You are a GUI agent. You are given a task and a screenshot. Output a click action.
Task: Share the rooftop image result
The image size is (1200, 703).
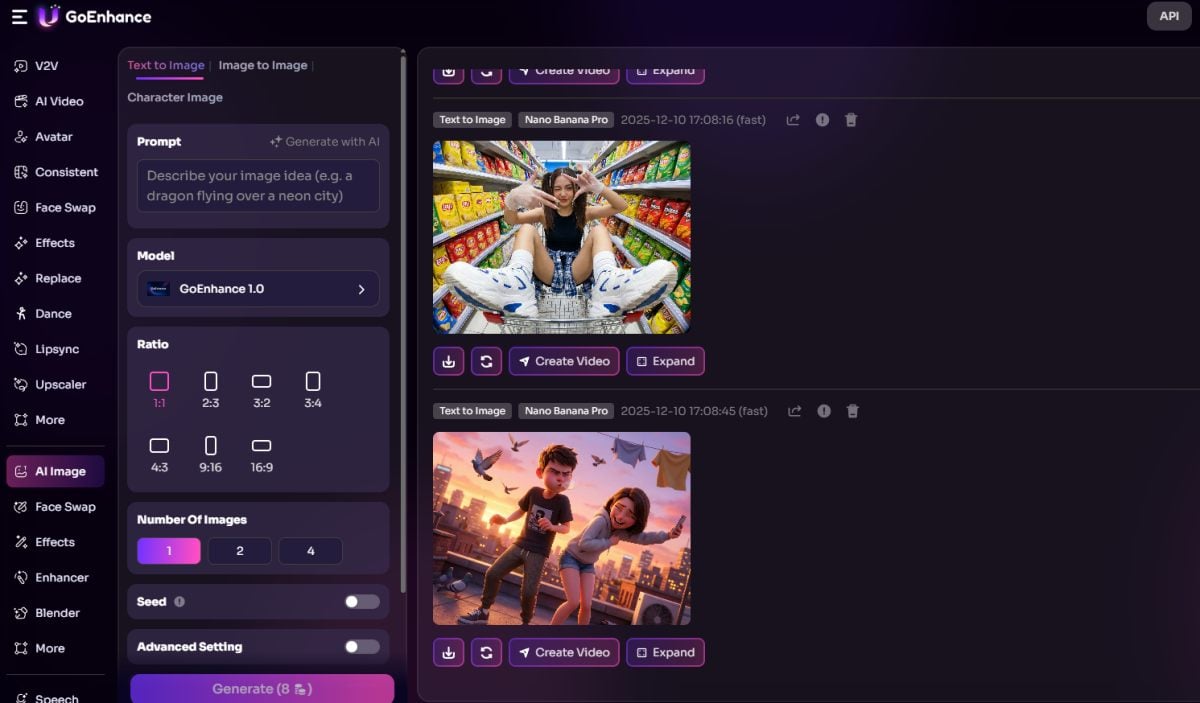point(793,410)
